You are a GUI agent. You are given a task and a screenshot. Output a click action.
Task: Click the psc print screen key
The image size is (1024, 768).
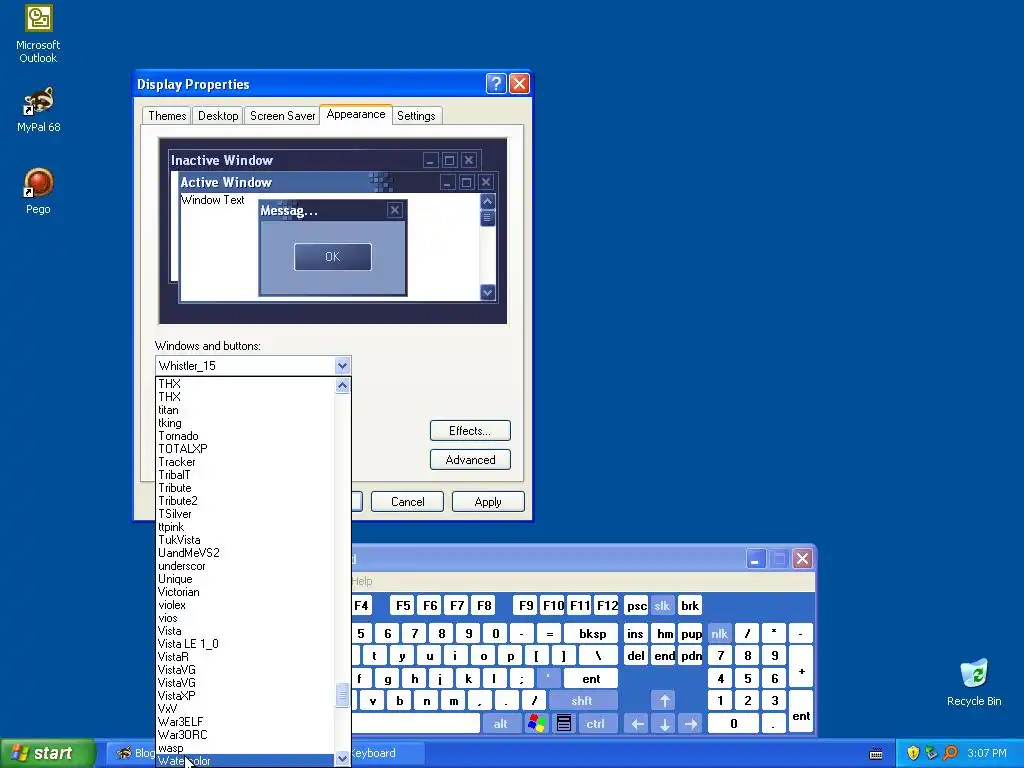point(637,605)
